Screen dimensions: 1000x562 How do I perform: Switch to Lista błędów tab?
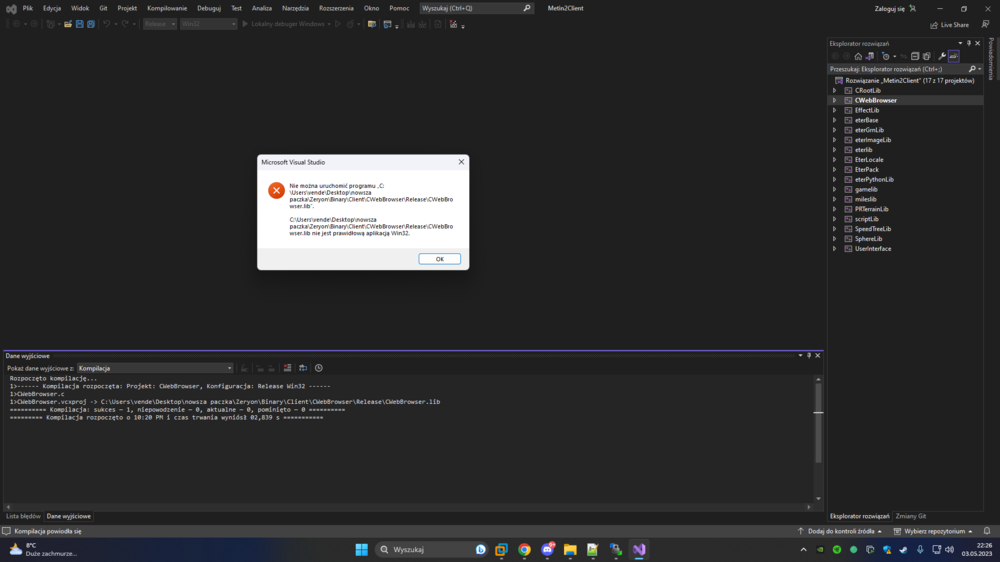coord(24,516)
